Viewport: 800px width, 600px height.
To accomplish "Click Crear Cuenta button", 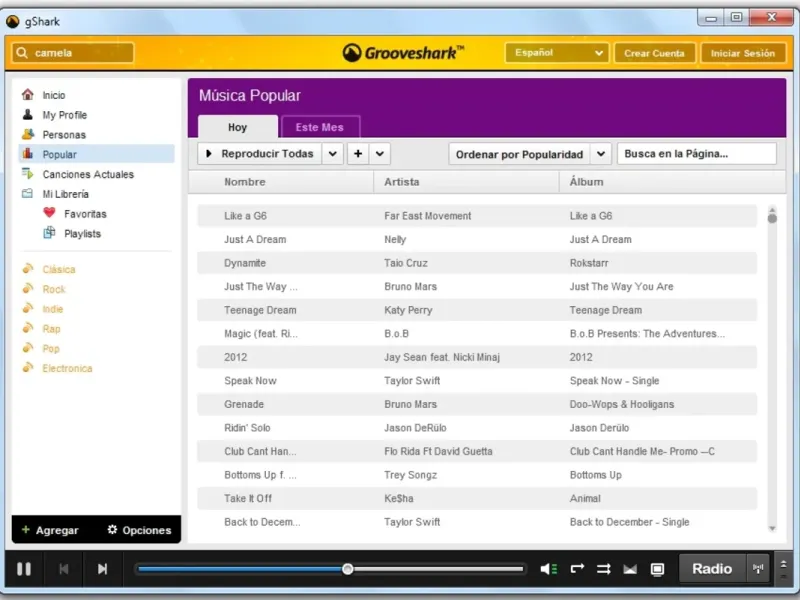I will (x=654, y=53).
